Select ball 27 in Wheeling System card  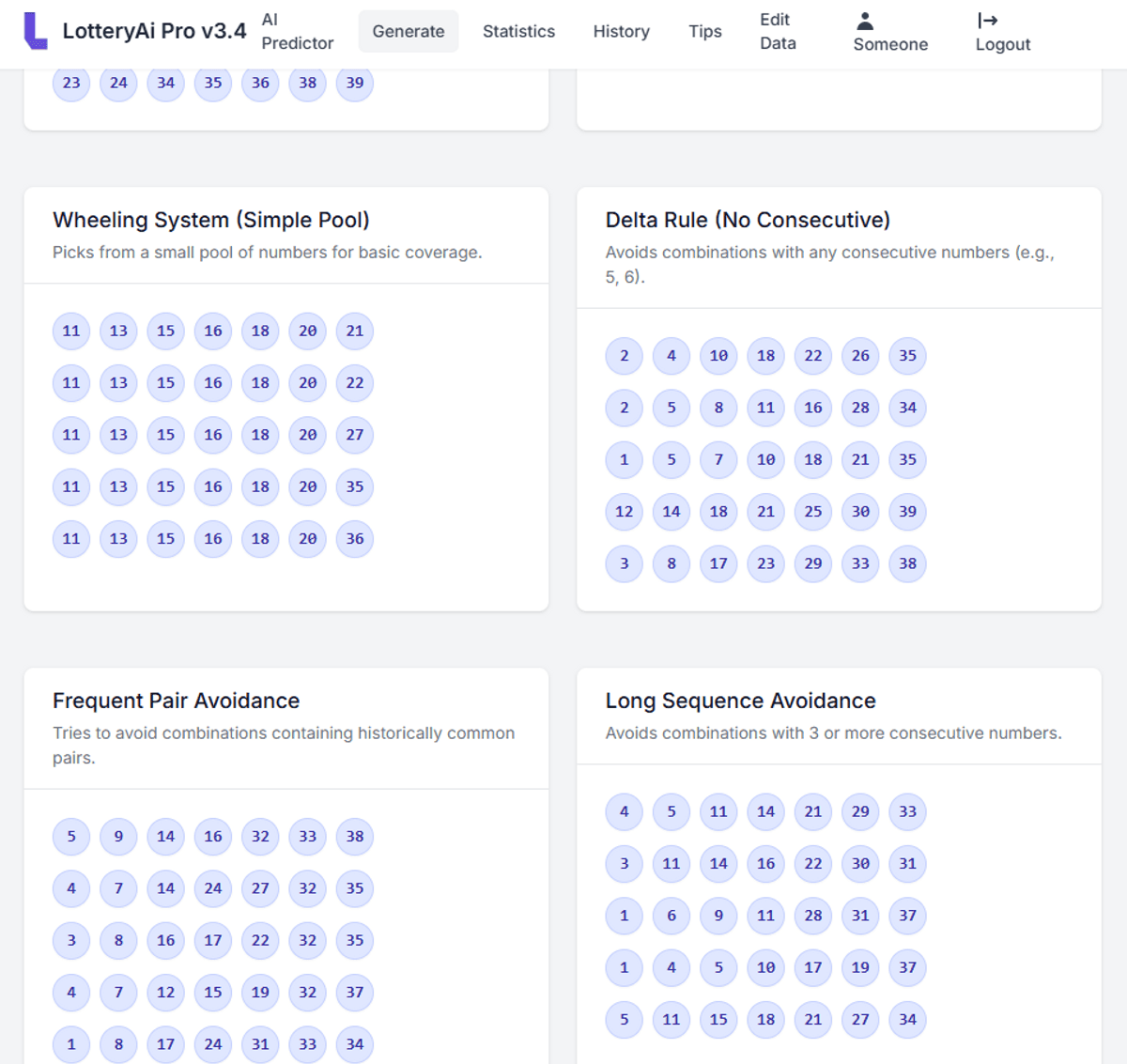point(355,435)
